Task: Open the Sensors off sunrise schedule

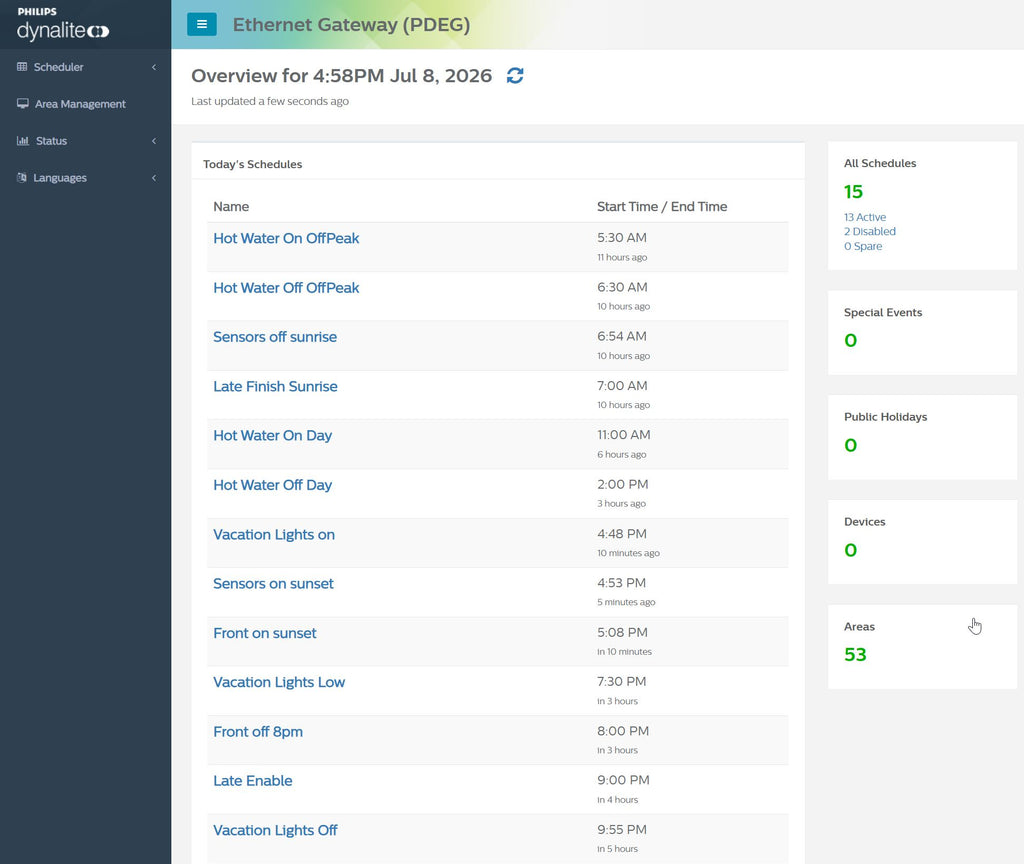Action: point(275,337)
